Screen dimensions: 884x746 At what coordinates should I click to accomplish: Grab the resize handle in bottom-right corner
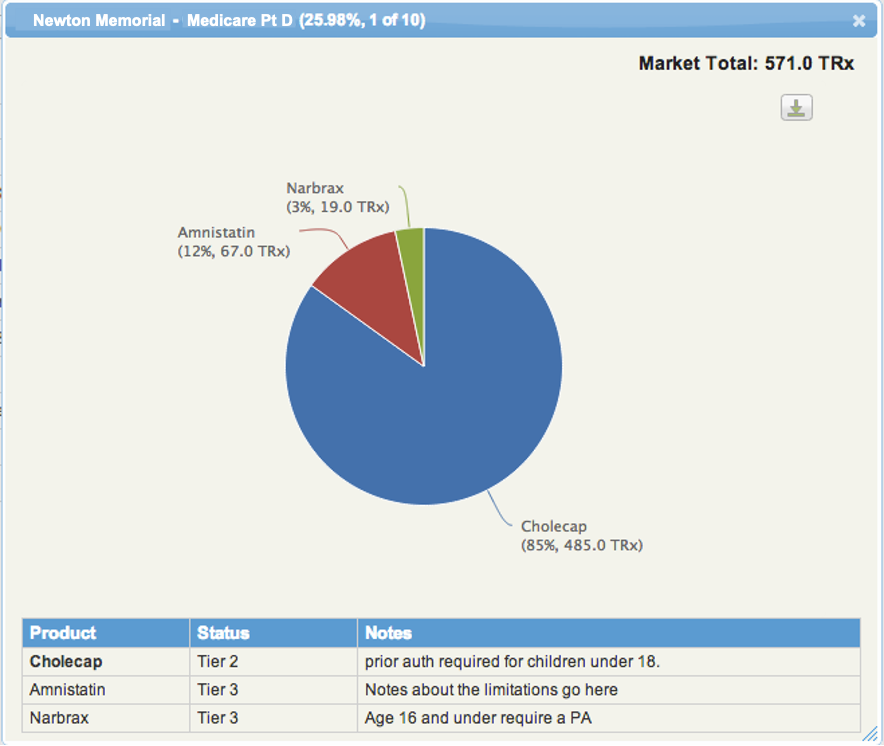point(869,735)
